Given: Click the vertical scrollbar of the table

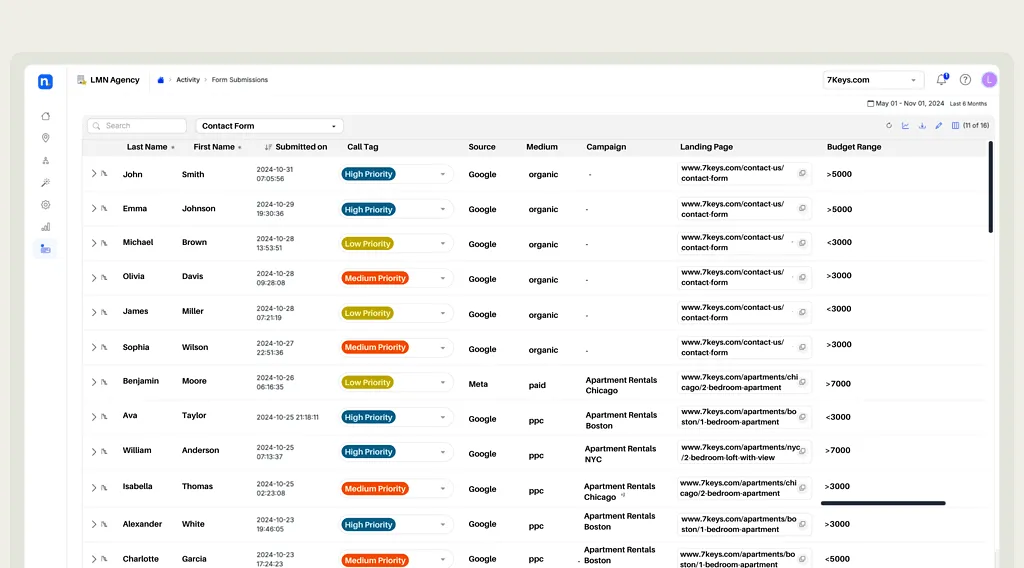Looking at the screenshot, I should pyautogui.click(x=990, y=187).
